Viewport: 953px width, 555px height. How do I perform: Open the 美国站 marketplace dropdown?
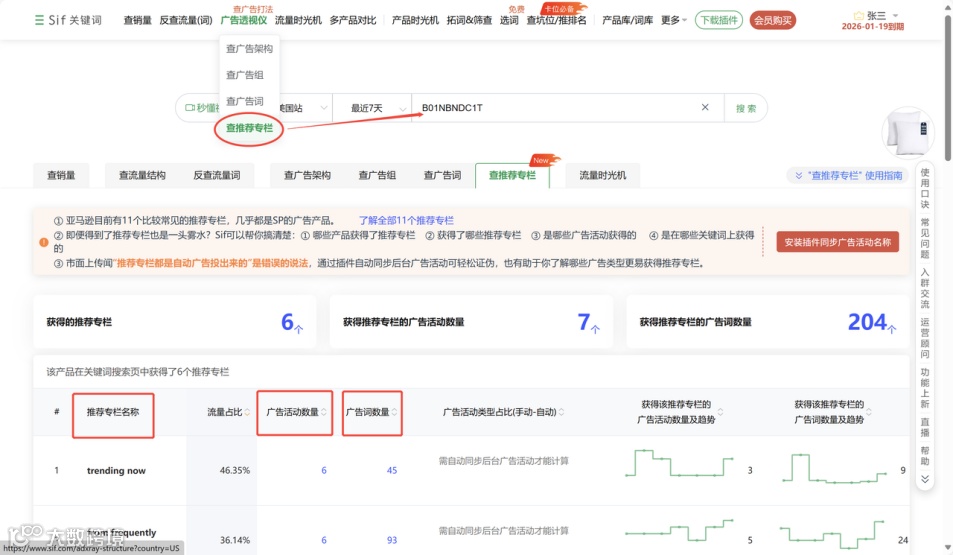(304, 108)
